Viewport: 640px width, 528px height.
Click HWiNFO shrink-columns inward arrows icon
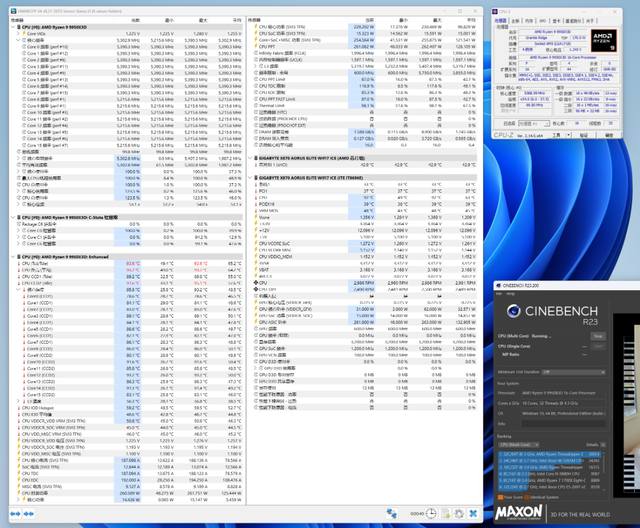click(29, 514)
